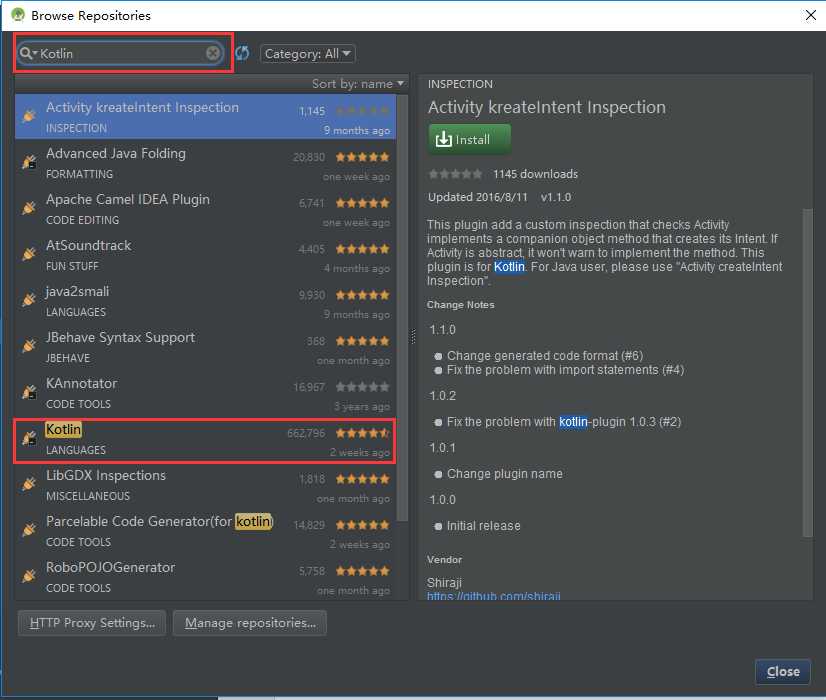The image size is (826, 700).
Task: Click the Close button
Action: [783, 672]
